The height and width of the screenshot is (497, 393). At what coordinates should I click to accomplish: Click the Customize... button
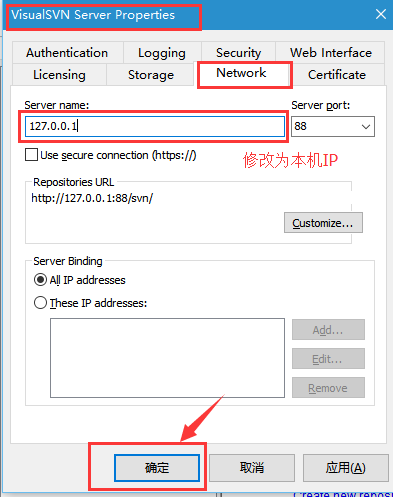click(323, 223)
